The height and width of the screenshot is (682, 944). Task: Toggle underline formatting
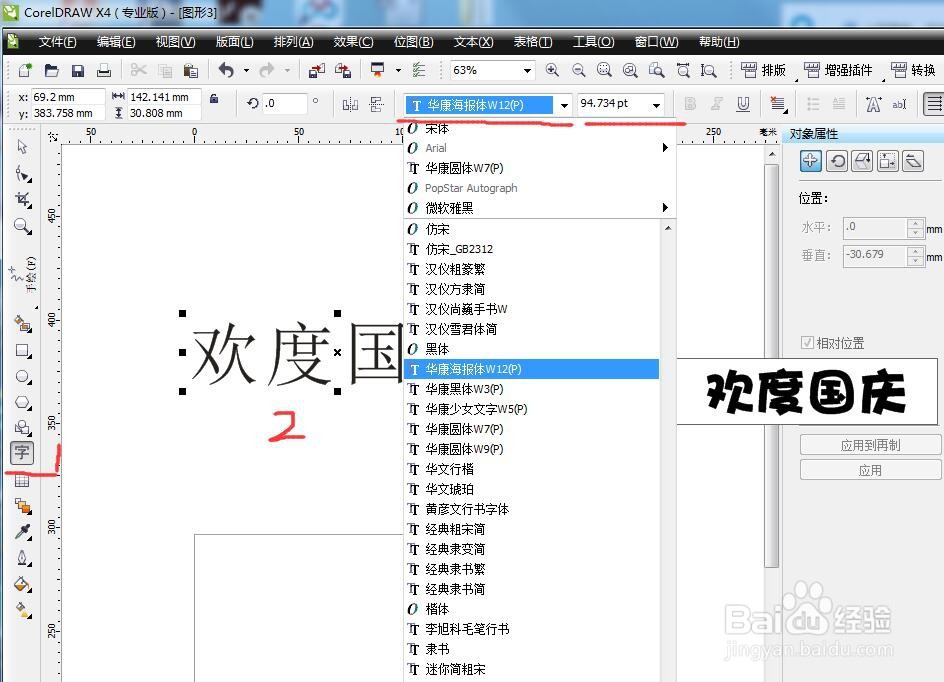point(744,104)
